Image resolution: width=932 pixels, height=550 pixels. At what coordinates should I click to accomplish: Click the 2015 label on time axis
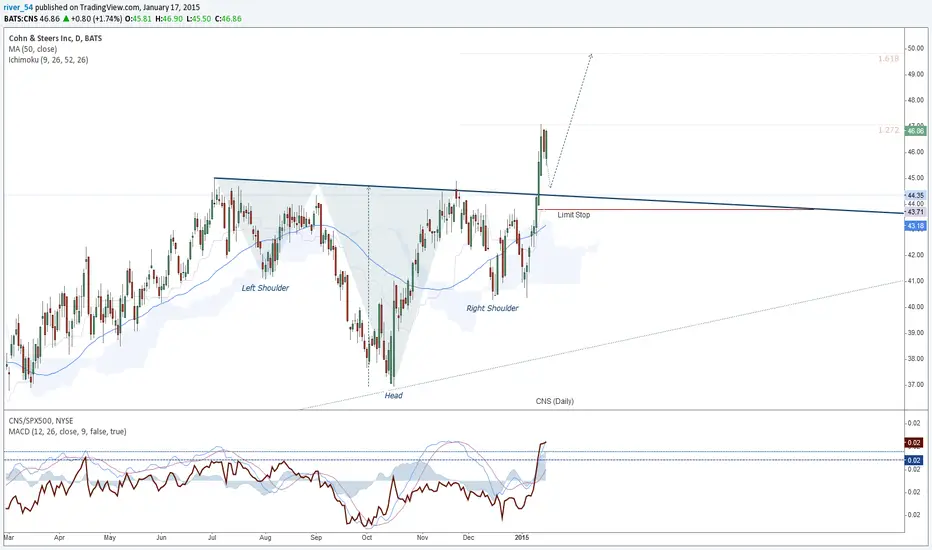point(522,538)
